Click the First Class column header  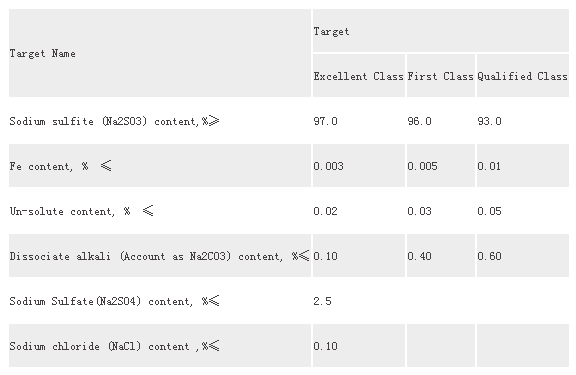[x=441, y=76]
